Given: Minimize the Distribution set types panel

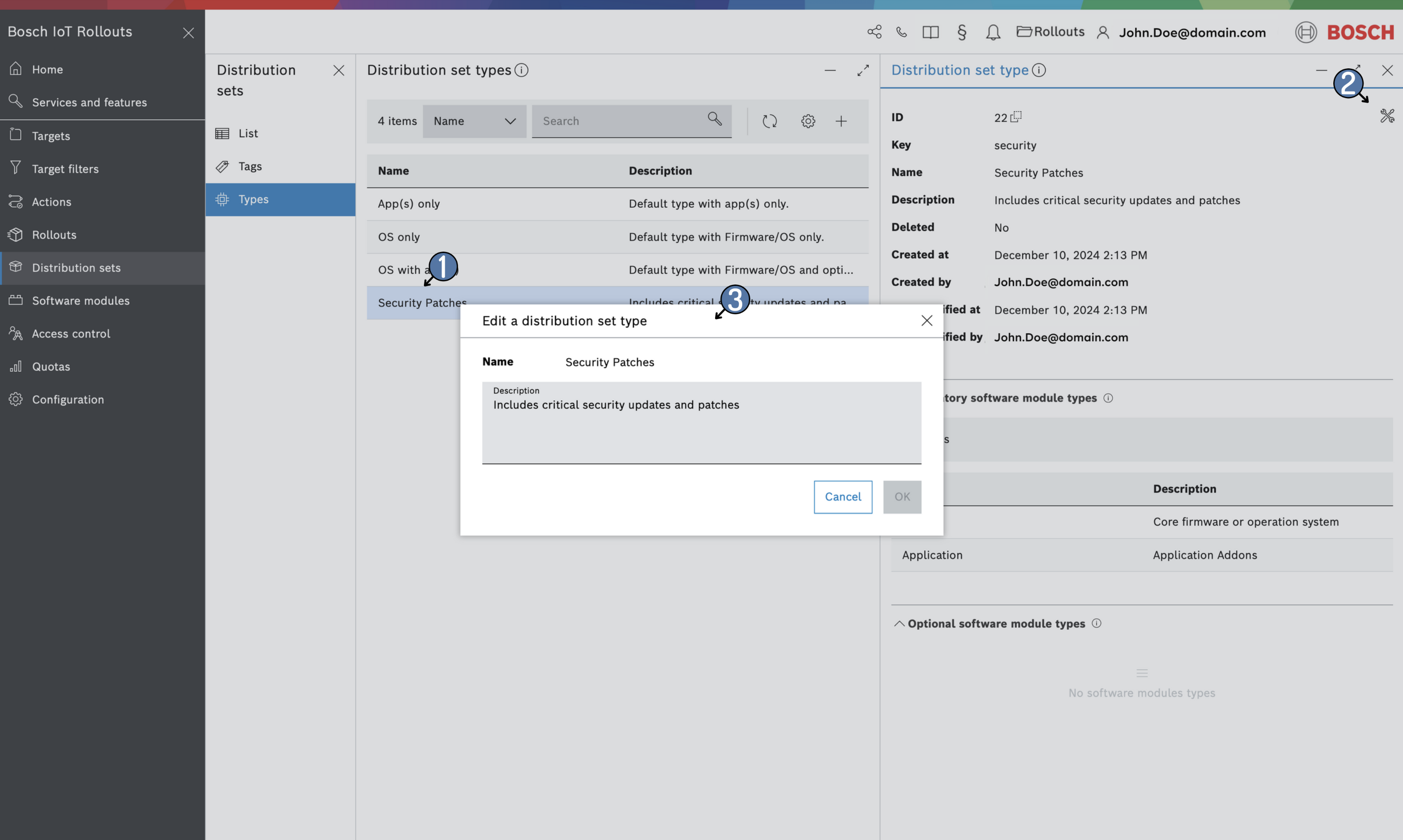Looking at the screenshot, I should [x=830, y=70].
